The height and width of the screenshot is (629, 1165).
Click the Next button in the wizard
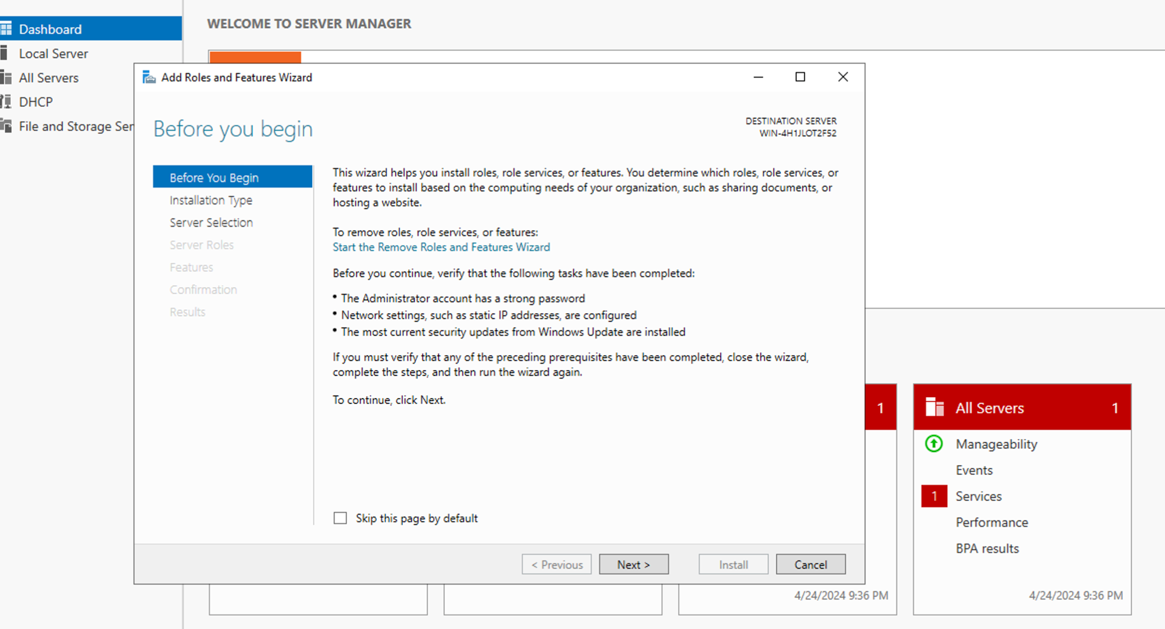tap(634, 564)
